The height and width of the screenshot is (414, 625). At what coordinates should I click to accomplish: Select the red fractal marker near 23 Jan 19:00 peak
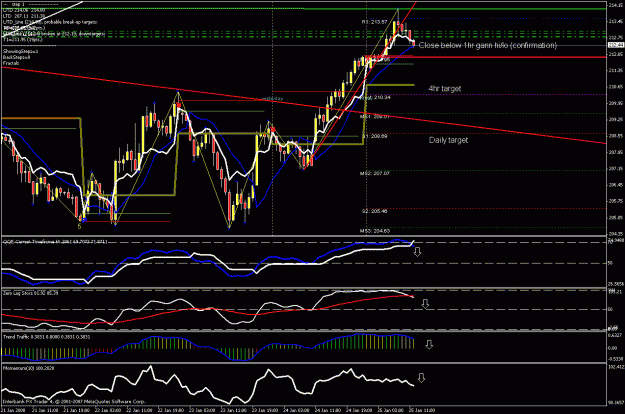pos(273,129)
